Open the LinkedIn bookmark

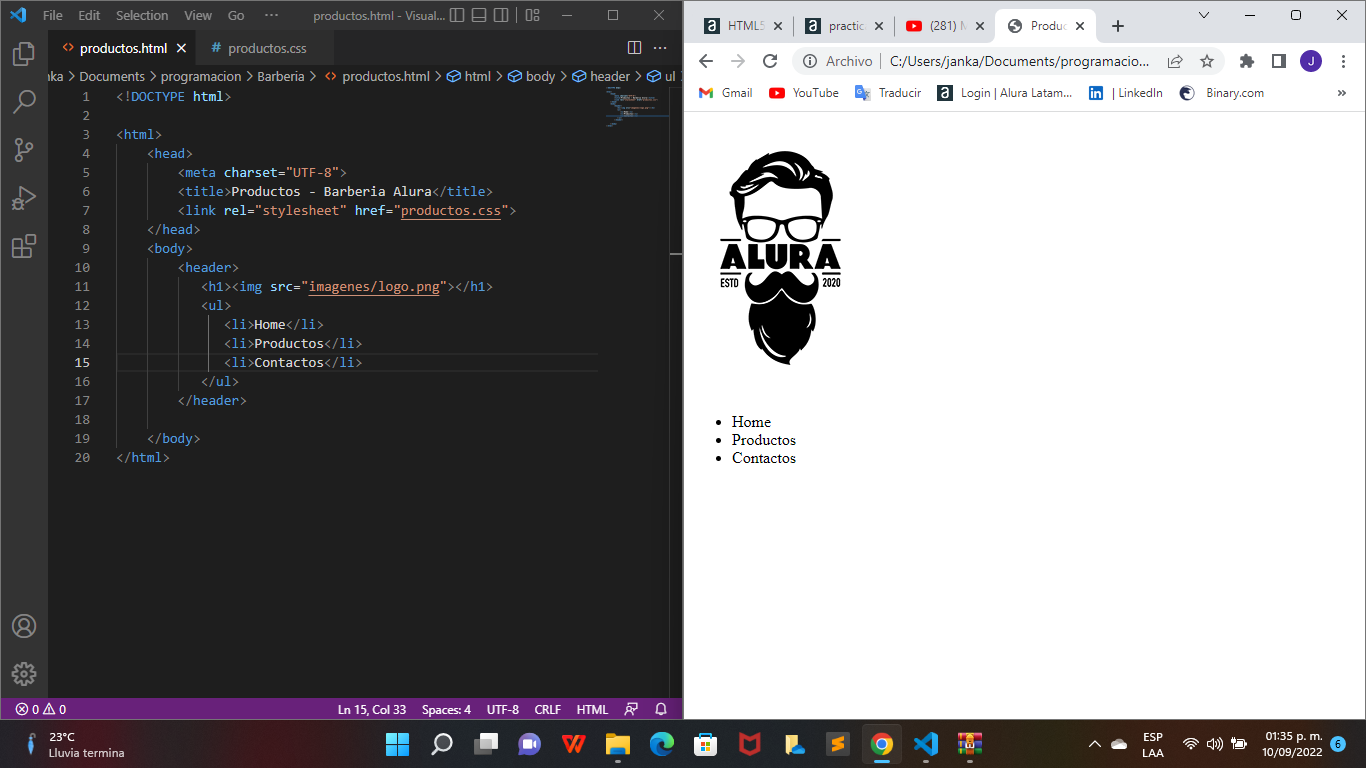(x=1126, y=93)
